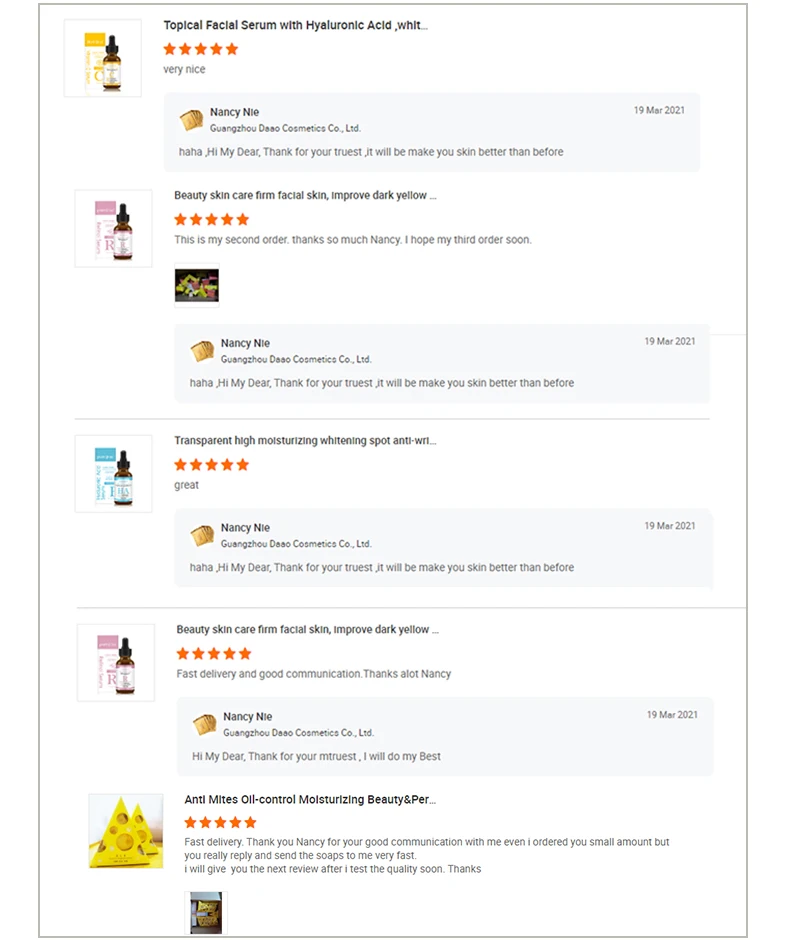The width and height of the screenshot is (790, 940).
Task: Open pink serum thumbnail beside 'Thanks alot Nancy' review
Action: (116, 662)
